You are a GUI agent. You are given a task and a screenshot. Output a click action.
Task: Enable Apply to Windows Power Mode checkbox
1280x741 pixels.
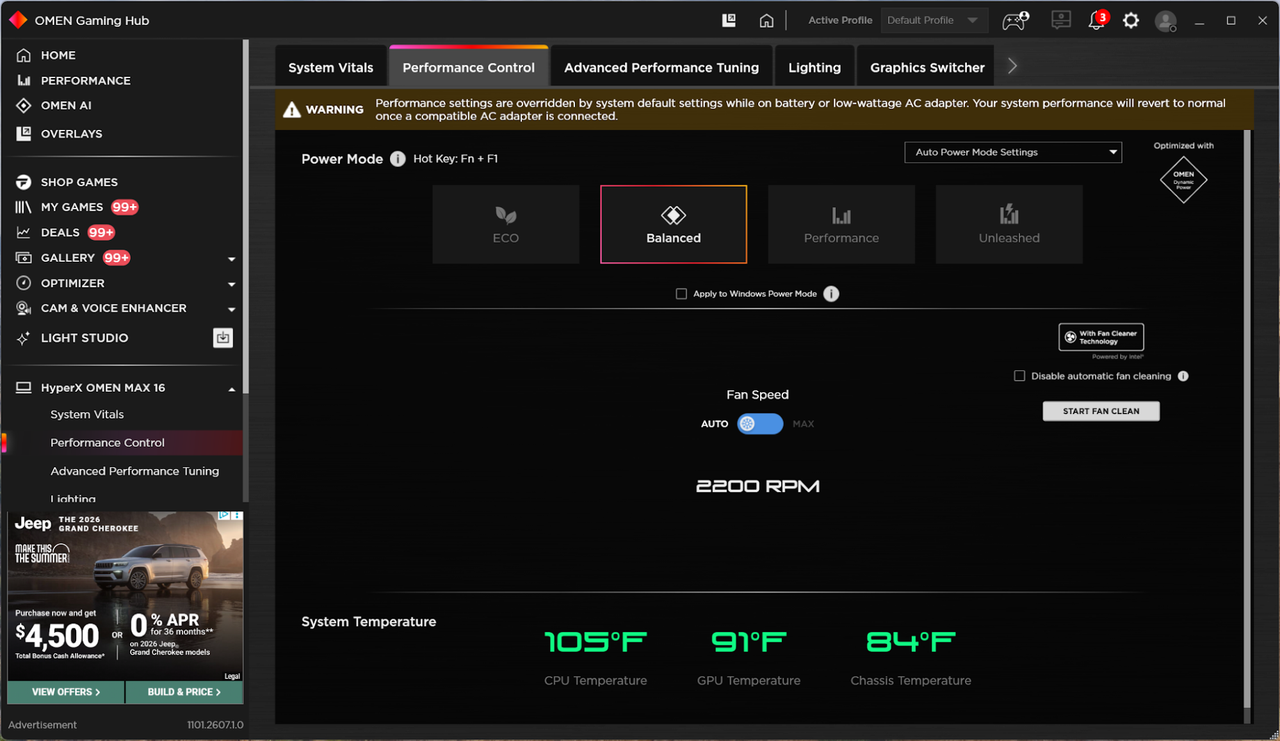681,294
